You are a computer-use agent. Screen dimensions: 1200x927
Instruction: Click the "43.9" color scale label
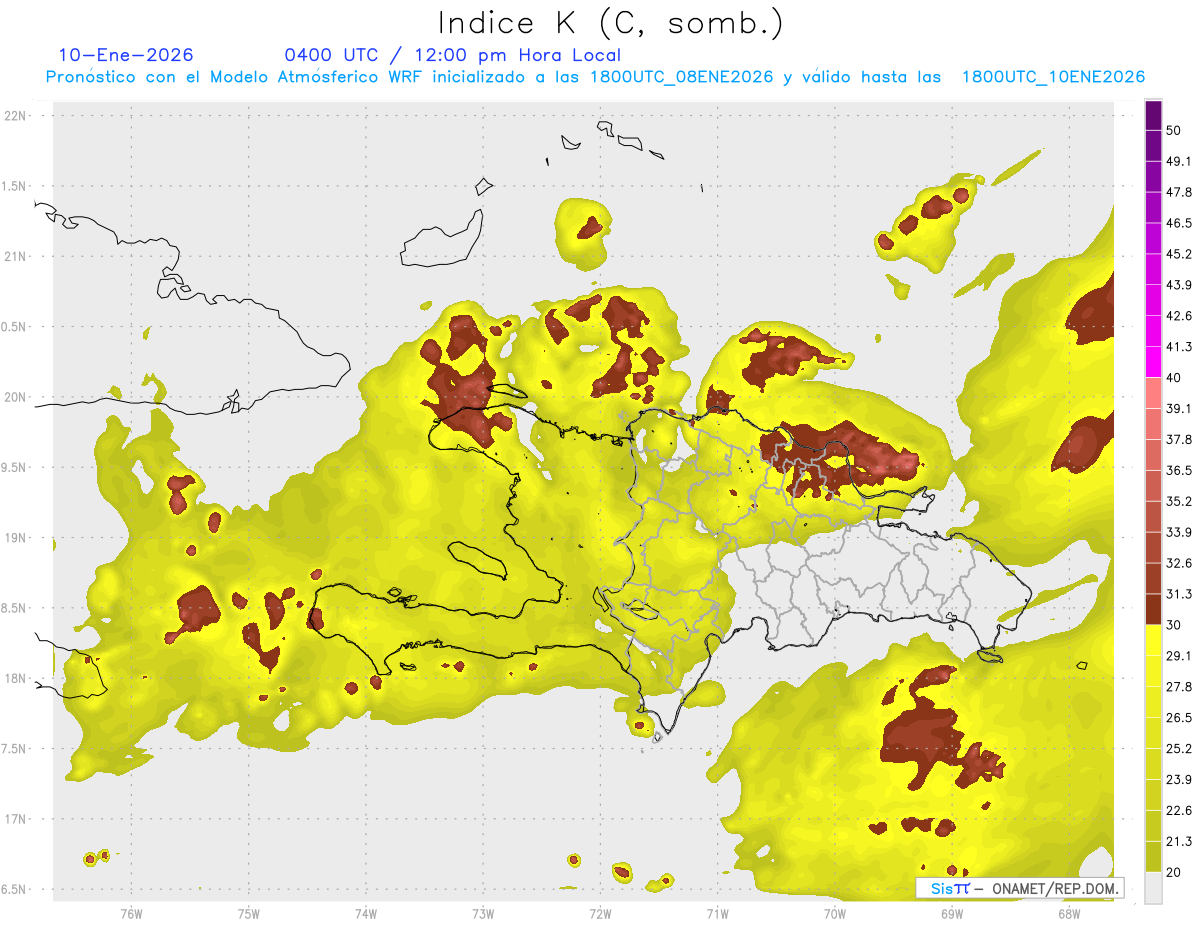(1180, 285)
